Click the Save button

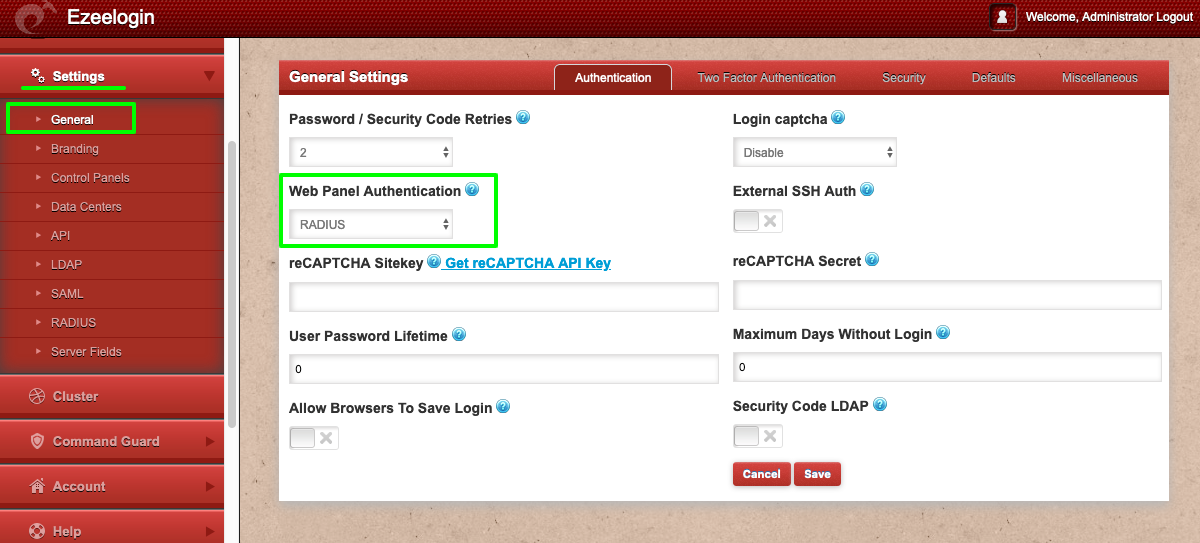point(817,474)
